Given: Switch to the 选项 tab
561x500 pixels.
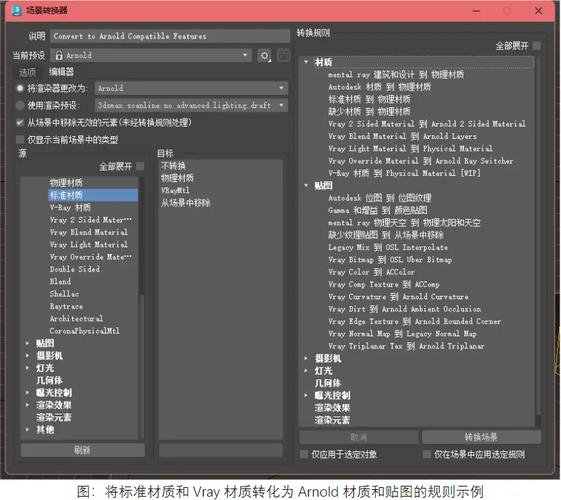Looking at the screenshot, I should point(28,72).
